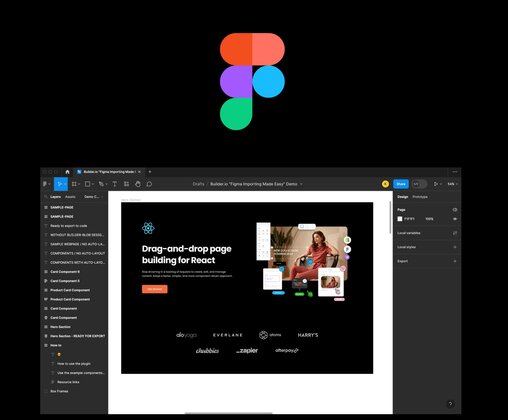
Task: Open present options dropdown arrow
Action: coord(441,184)
